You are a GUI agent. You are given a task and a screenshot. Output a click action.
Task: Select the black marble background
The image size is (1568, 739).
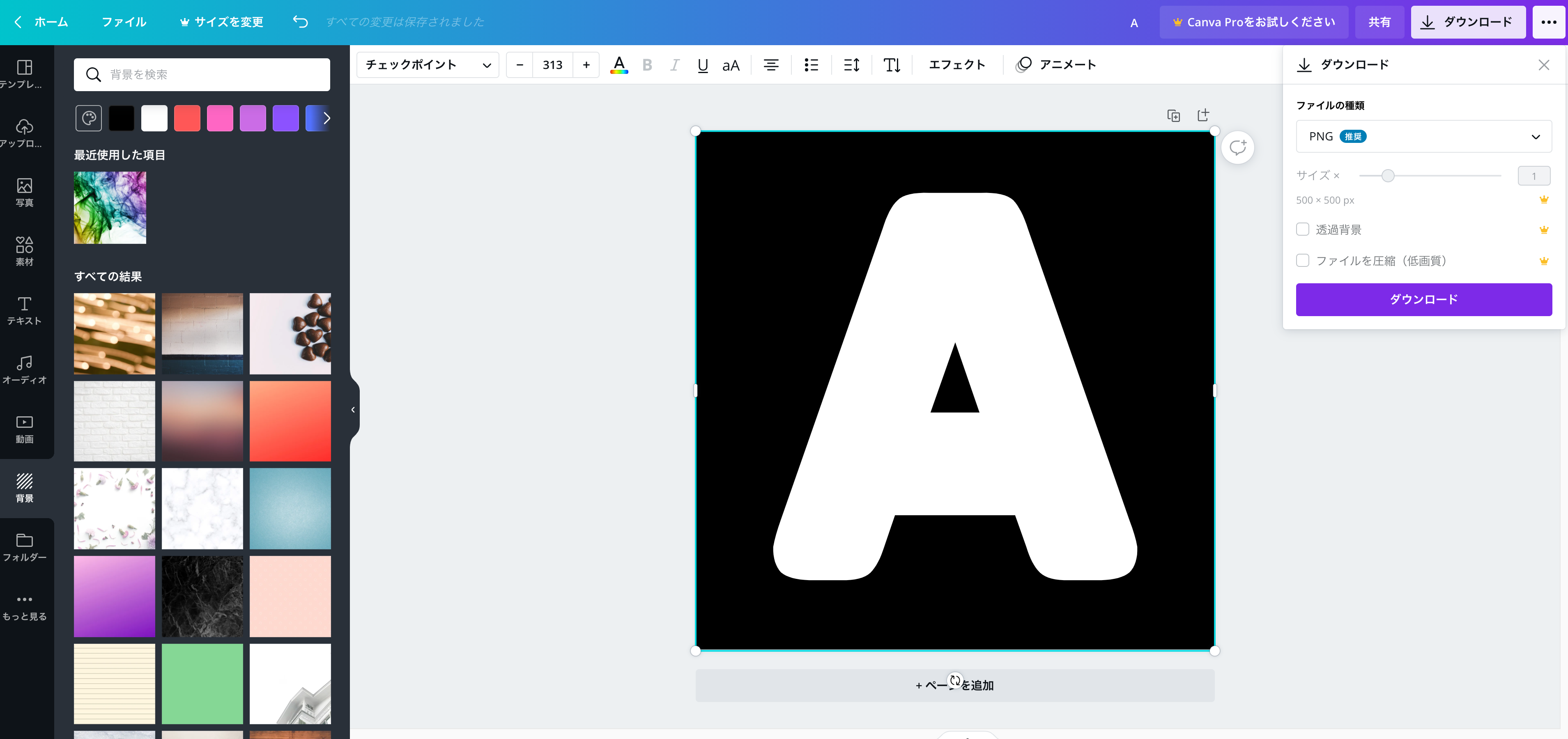[x=202, y=597]
